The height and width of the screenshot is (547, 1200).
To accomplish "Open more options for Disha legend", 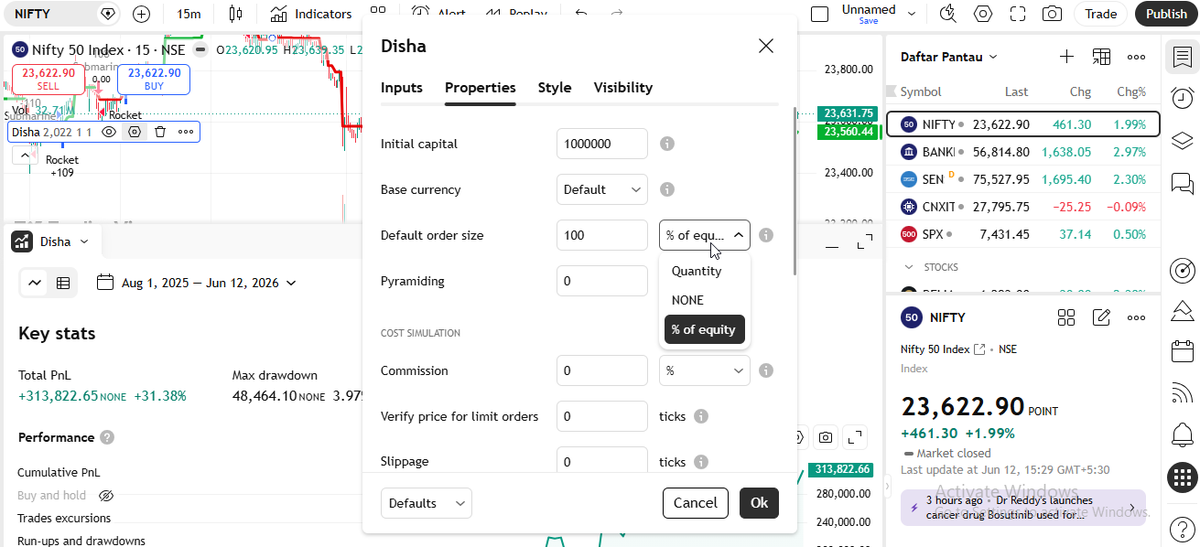I will coord(186,132).
